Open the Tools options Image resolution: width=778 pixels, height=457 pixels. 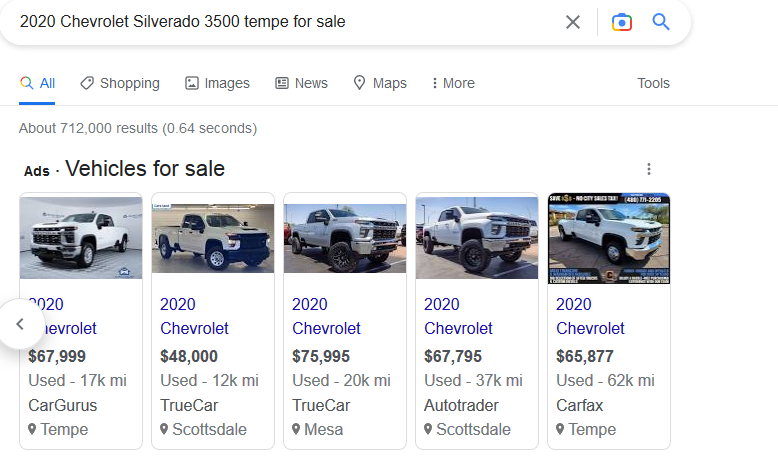pyautogui.click(x=653, y=83)
